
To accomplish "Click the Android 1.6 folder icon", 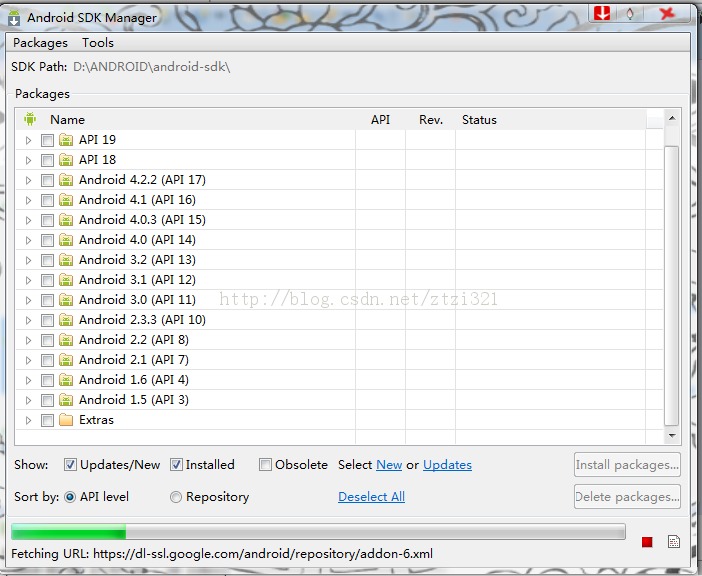I will 66,380.
